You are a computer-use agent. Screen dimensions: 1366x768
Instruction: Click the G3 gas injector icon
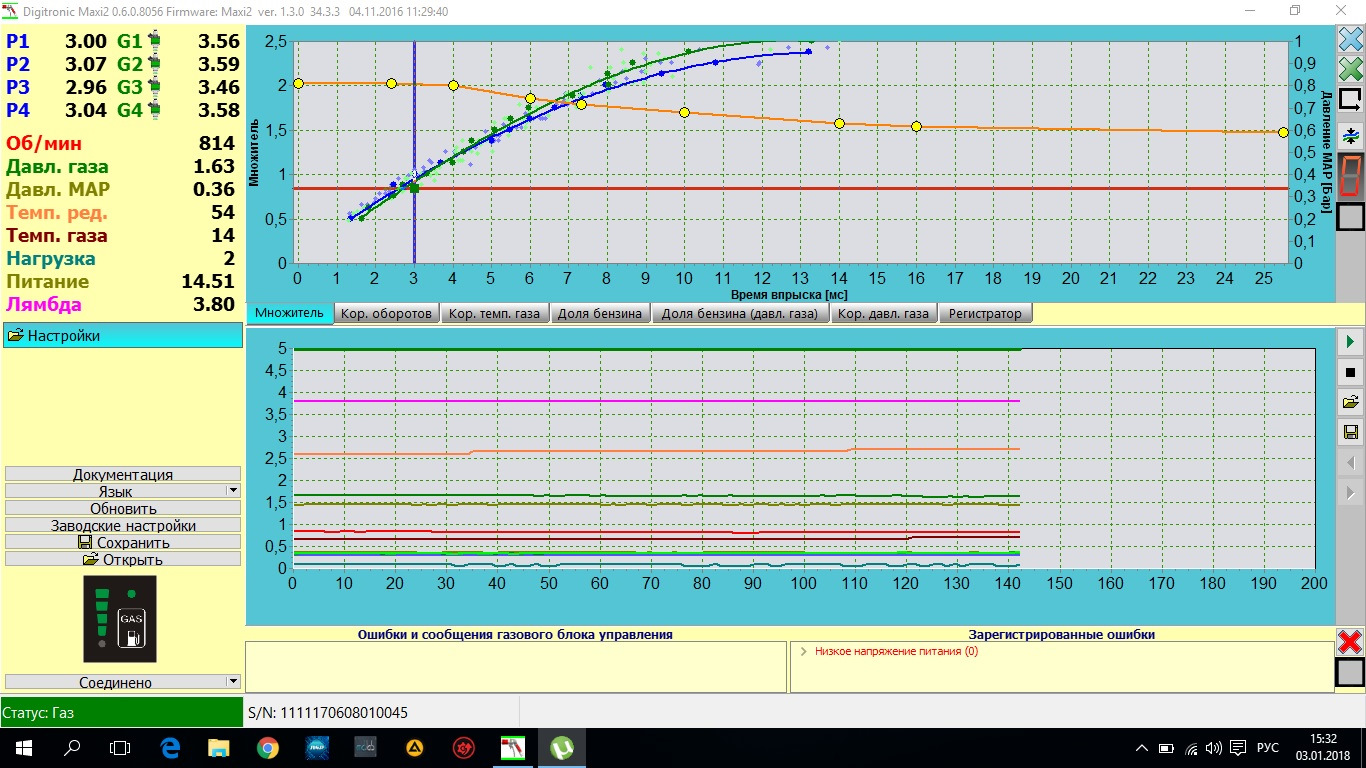click(154, 87)
